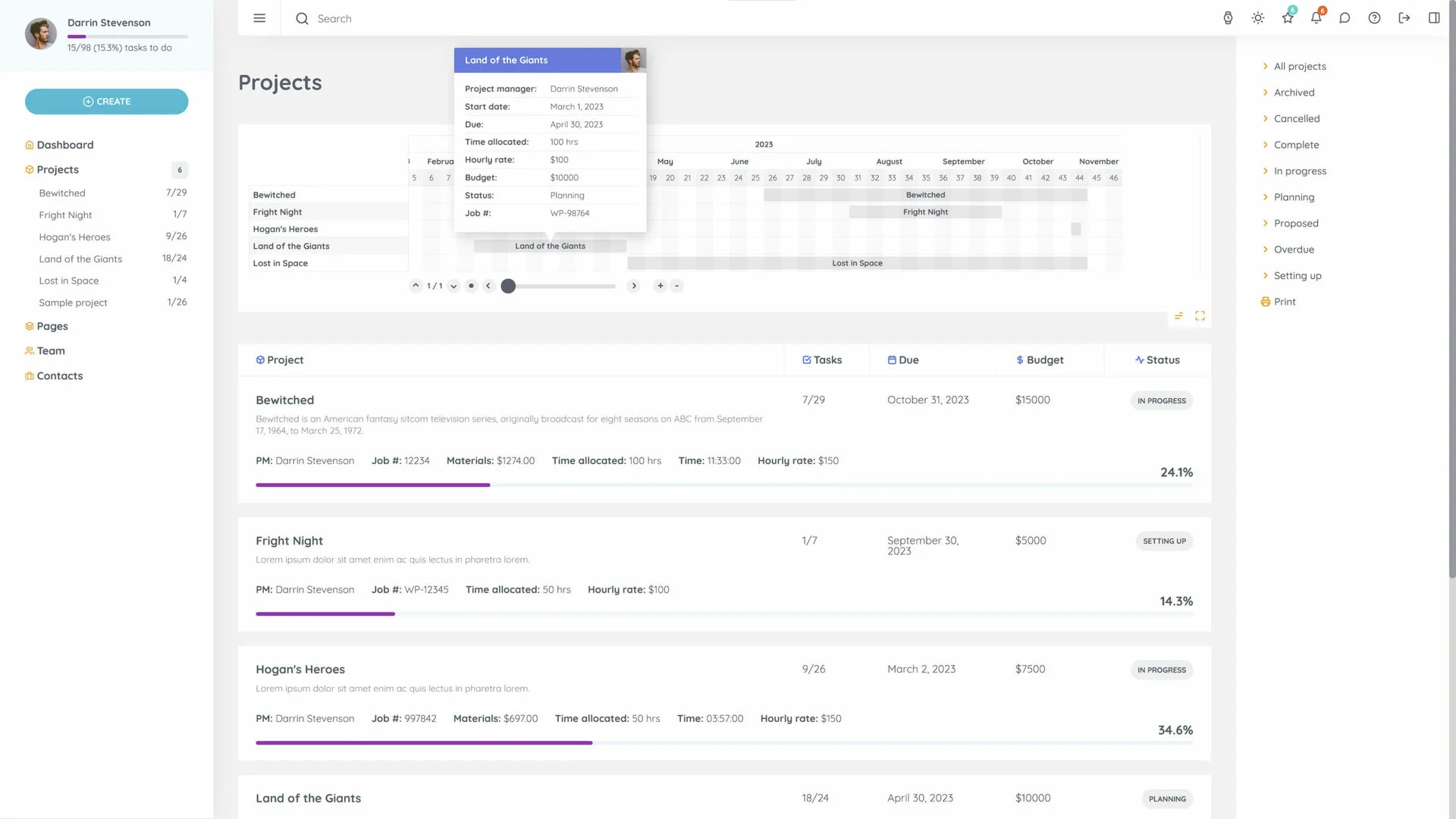Viewport: 1456px width, 819px height.
Task: Open Hogan's Heroes project in sidebar
Action: click(x=74, y=237)
